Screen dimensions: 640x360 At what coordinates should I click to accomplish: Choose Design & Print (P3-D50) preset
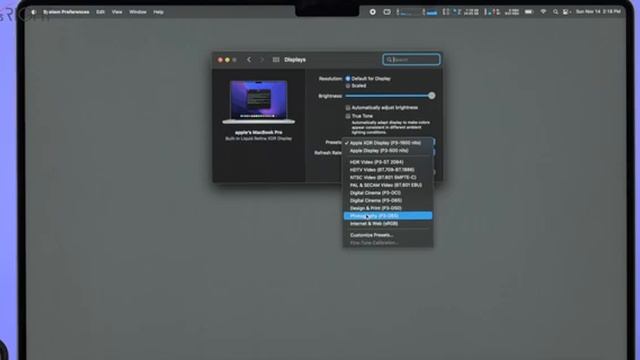coord(388,208)
